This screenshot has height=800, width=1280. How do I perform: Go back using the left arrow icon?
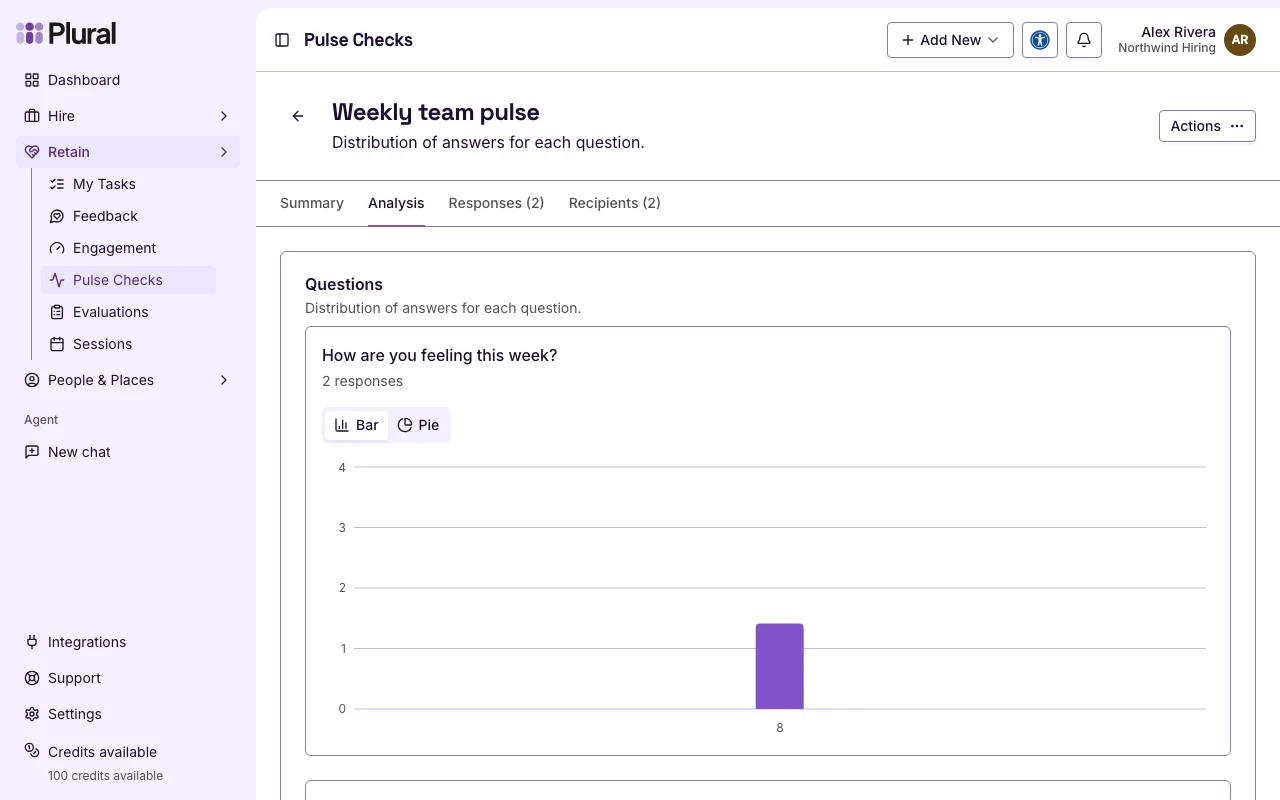coord(297,116)
